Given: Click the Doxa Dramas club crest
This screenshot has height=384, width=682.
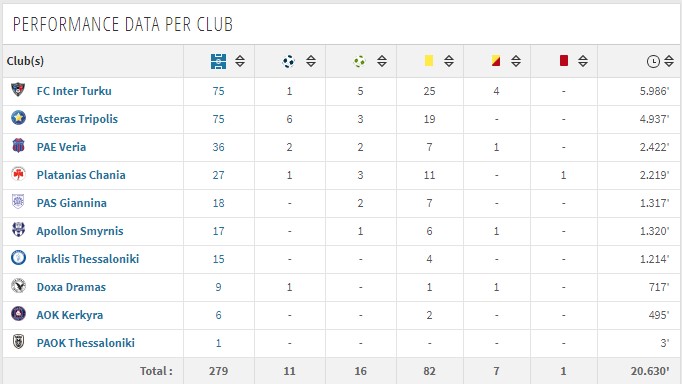Looking at the screenshot, I should coord(18,286).
